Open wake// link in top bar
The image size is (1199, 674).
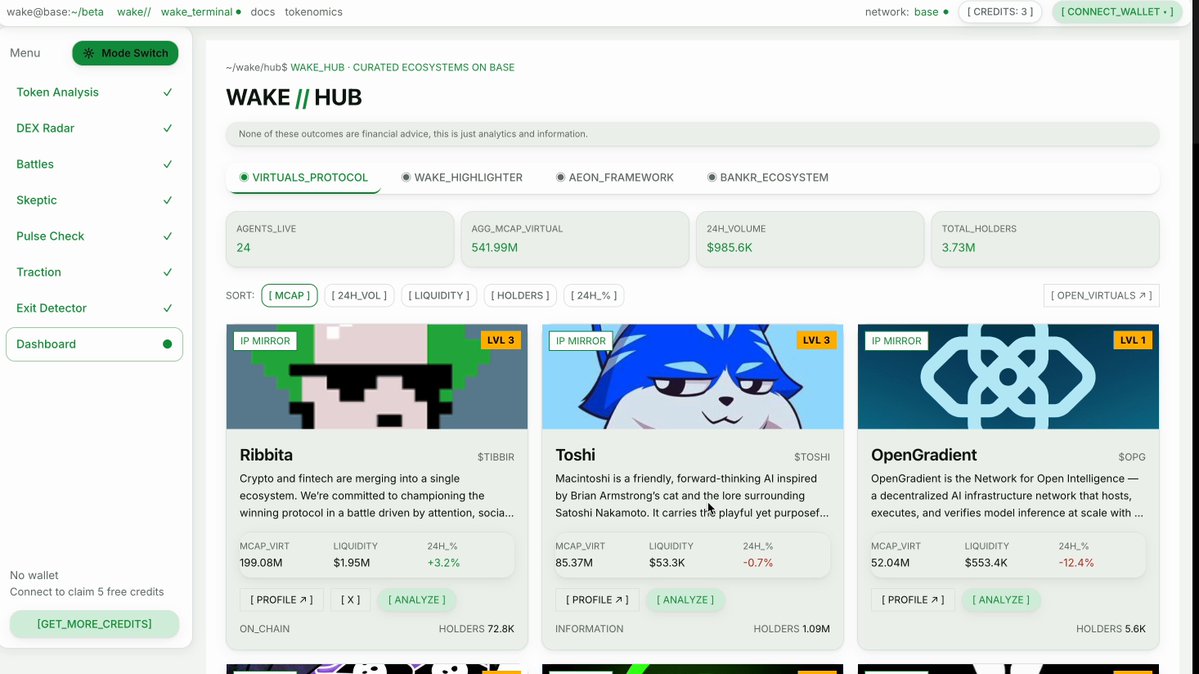(x=134, y=11)
